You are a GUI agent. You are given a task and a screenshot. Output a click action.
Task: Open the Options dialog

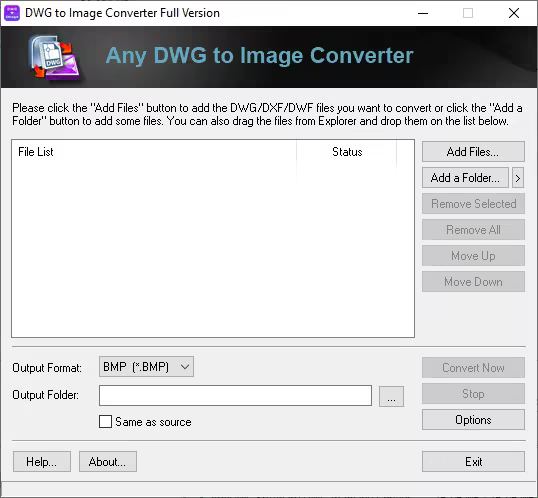click(x=473, y=420)
